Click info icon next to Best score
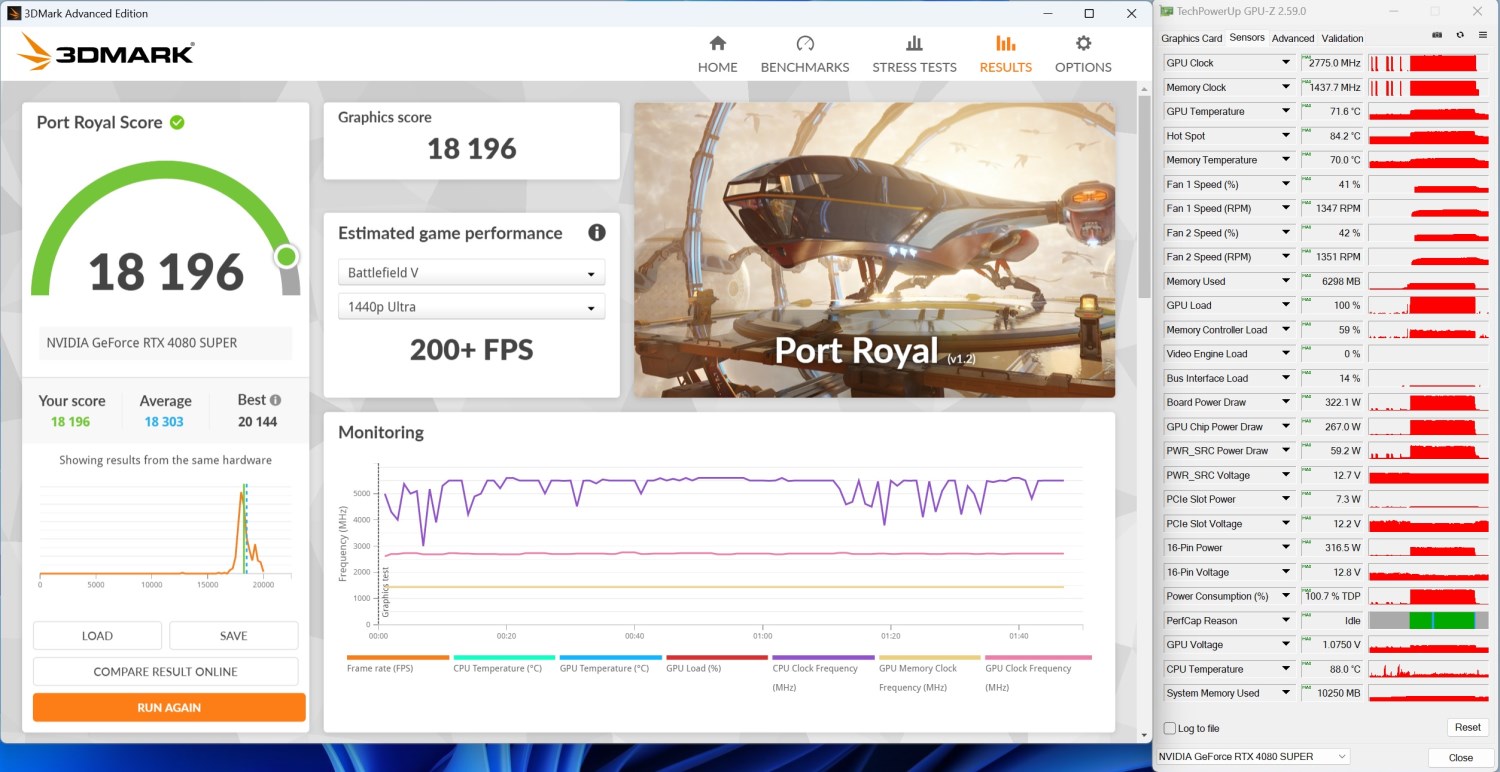This screenshot has height=772, width=1500. pyautogui.click(x=276, y=400)
